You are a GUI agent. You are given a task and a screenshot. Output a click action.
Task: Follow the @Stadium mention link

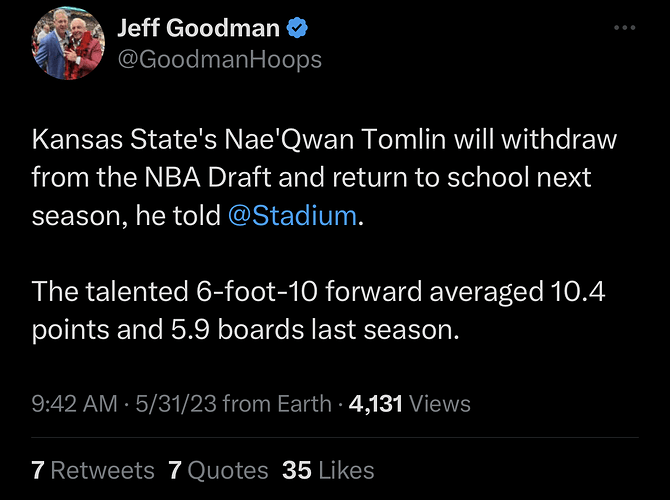291,215
